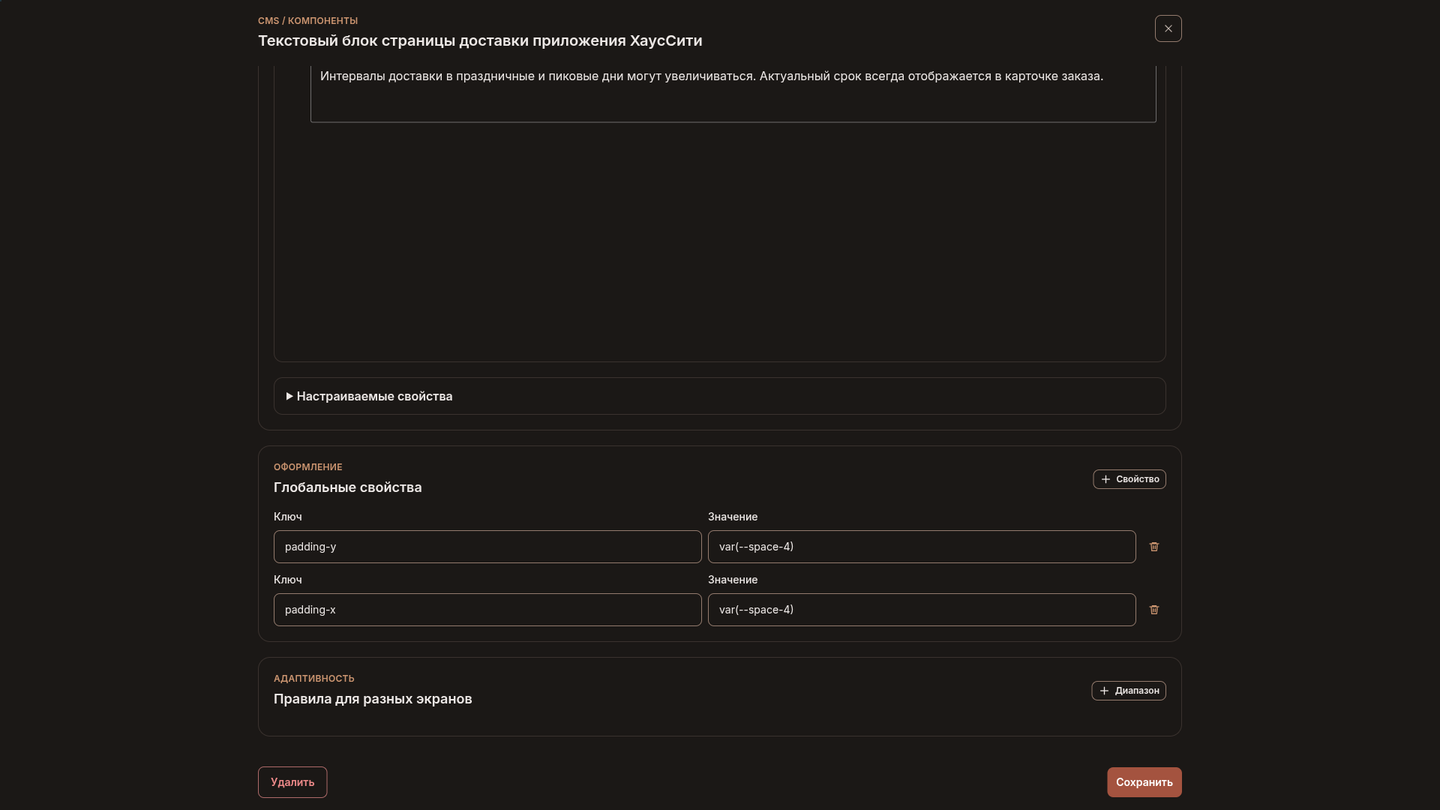This screenshot has width=1440, height=810.
Task: Delete the padding-x property row
Action: point(1154,610)
